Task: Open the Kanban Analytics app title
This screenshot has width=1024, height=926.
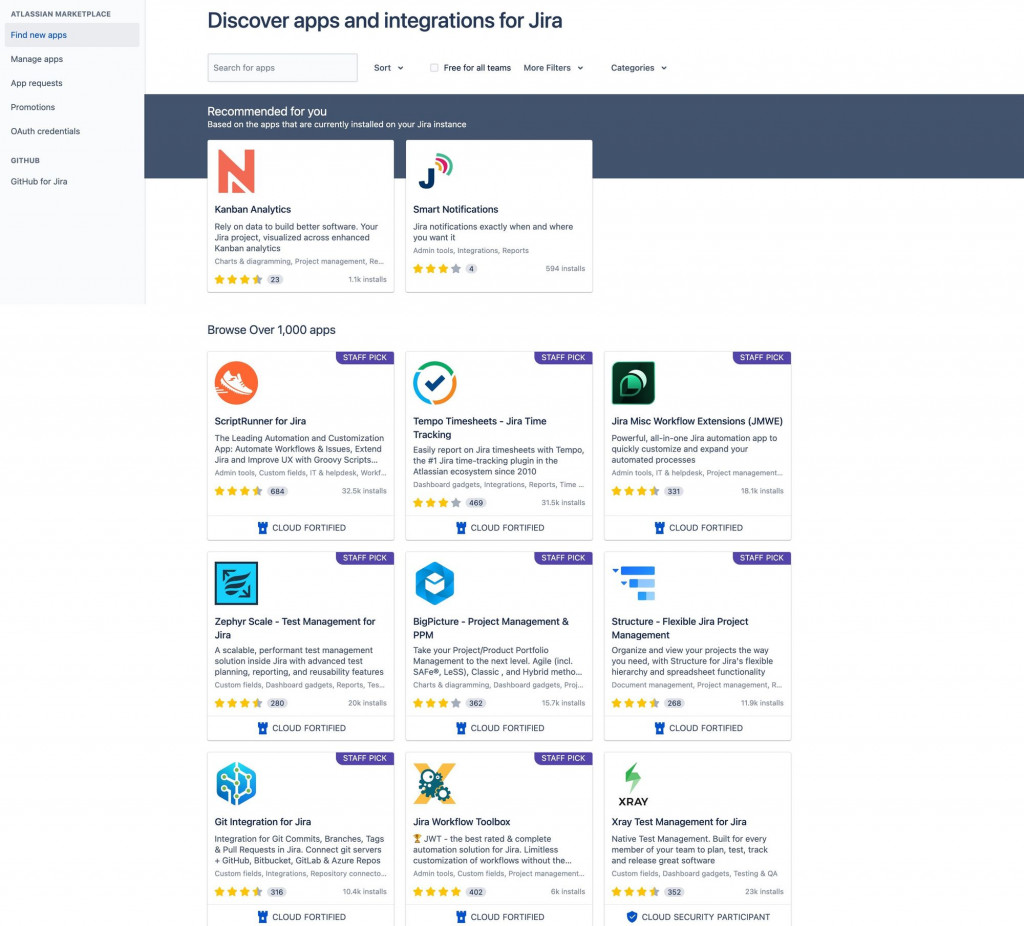Action: tap(253, 210)
